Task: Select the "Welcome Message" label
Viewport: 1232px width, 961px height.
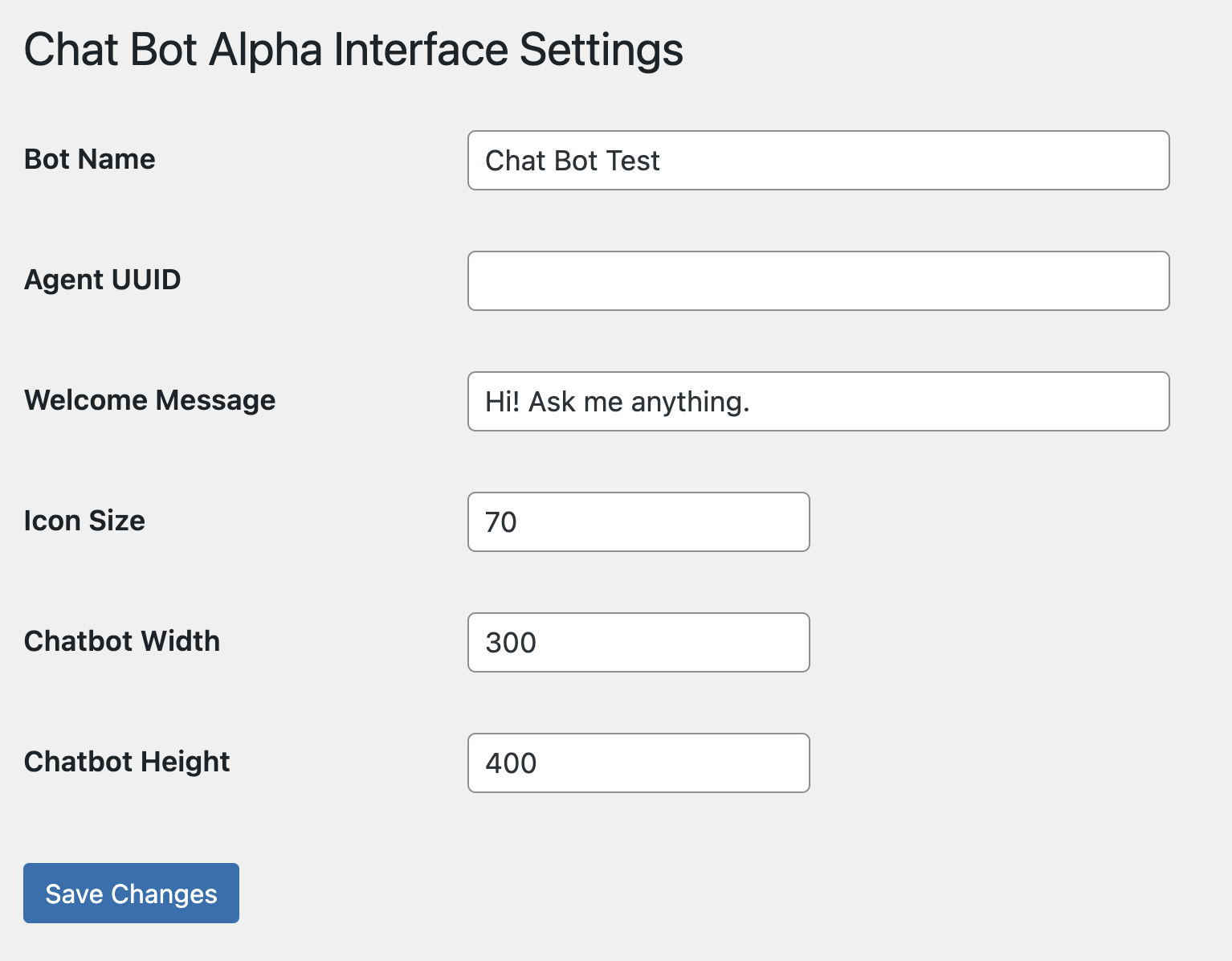Action: (x=150, y=400)
